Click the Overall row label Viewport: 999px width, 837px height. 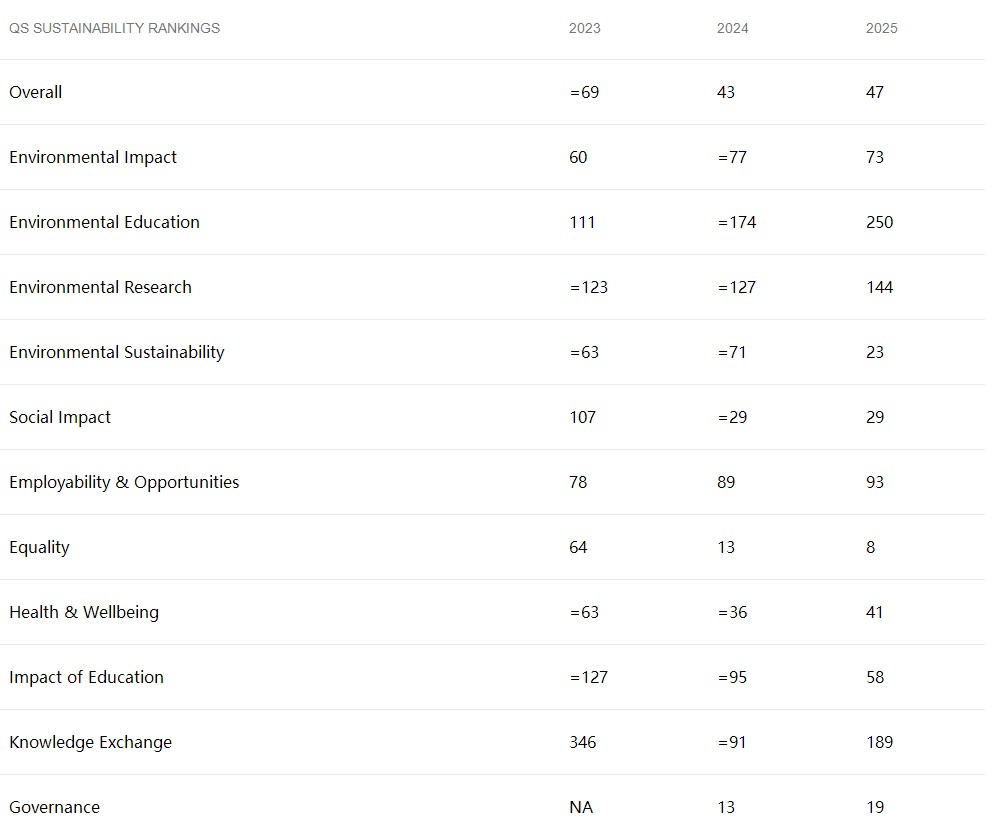click(36, 92)
